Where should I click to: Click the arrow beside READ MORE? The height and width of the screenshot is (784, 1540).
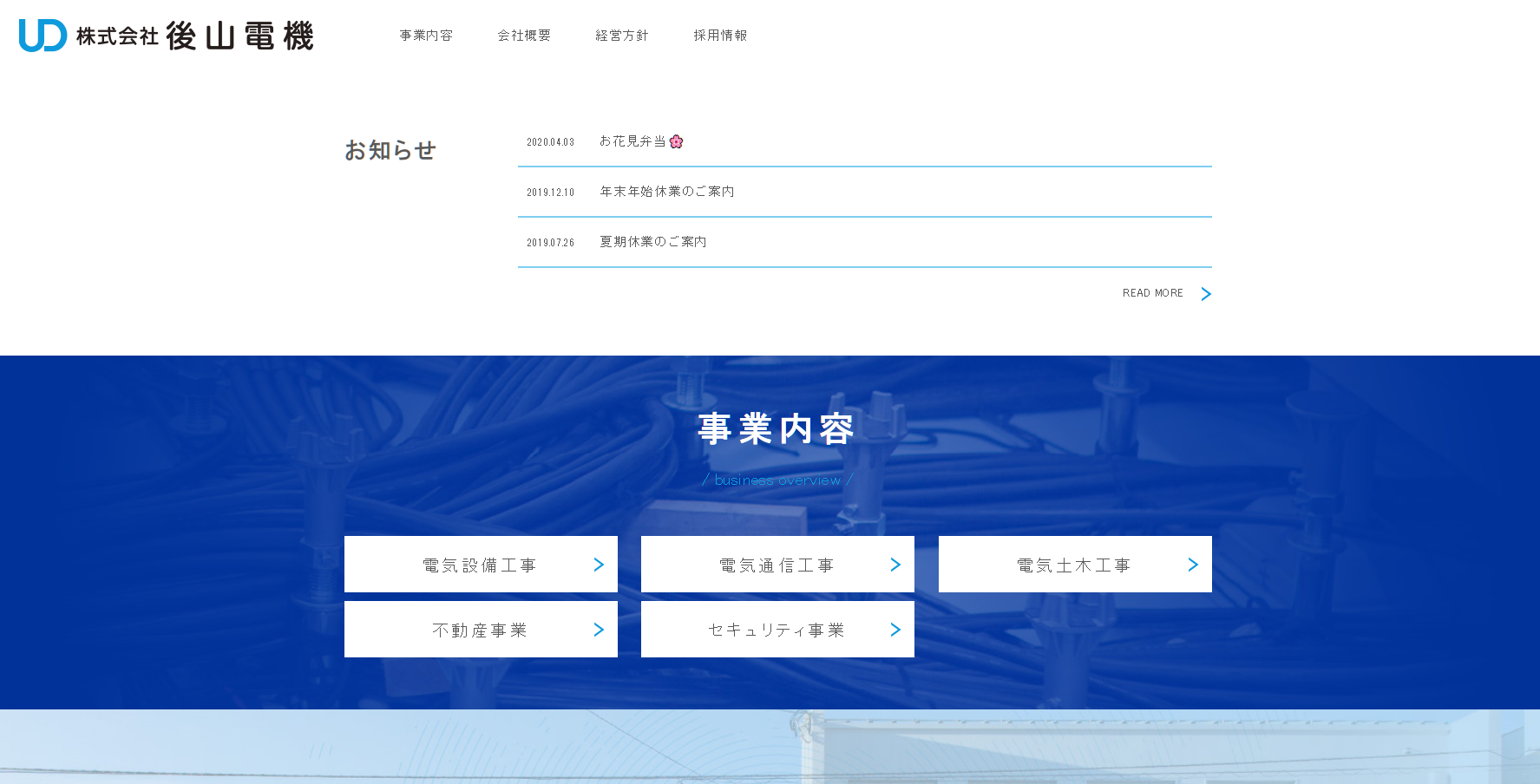pyautogui.click(x=1206, y=294)
